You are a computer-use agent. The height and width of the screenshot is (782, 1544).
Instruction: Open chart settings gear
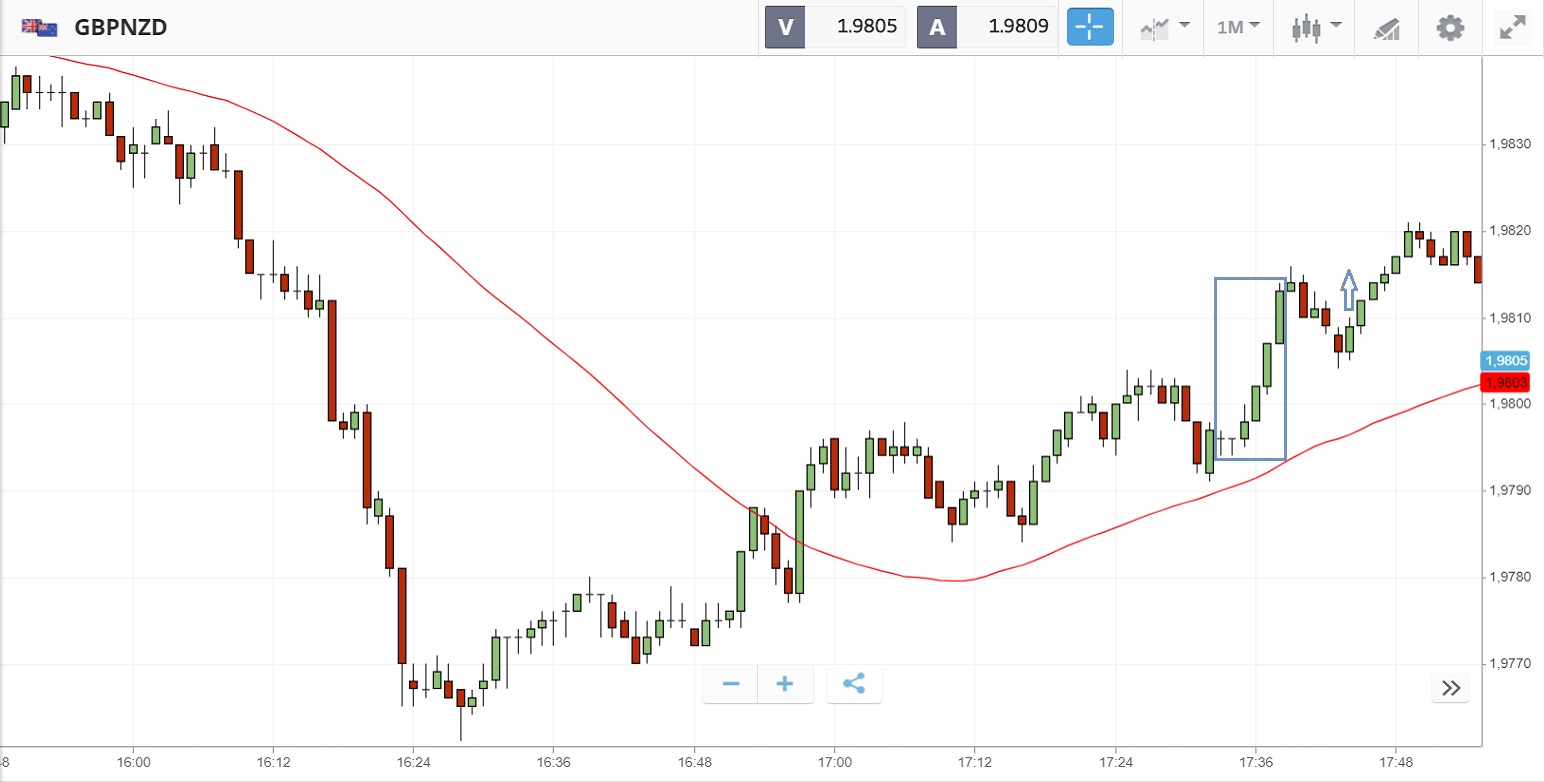coord(1450,27)
